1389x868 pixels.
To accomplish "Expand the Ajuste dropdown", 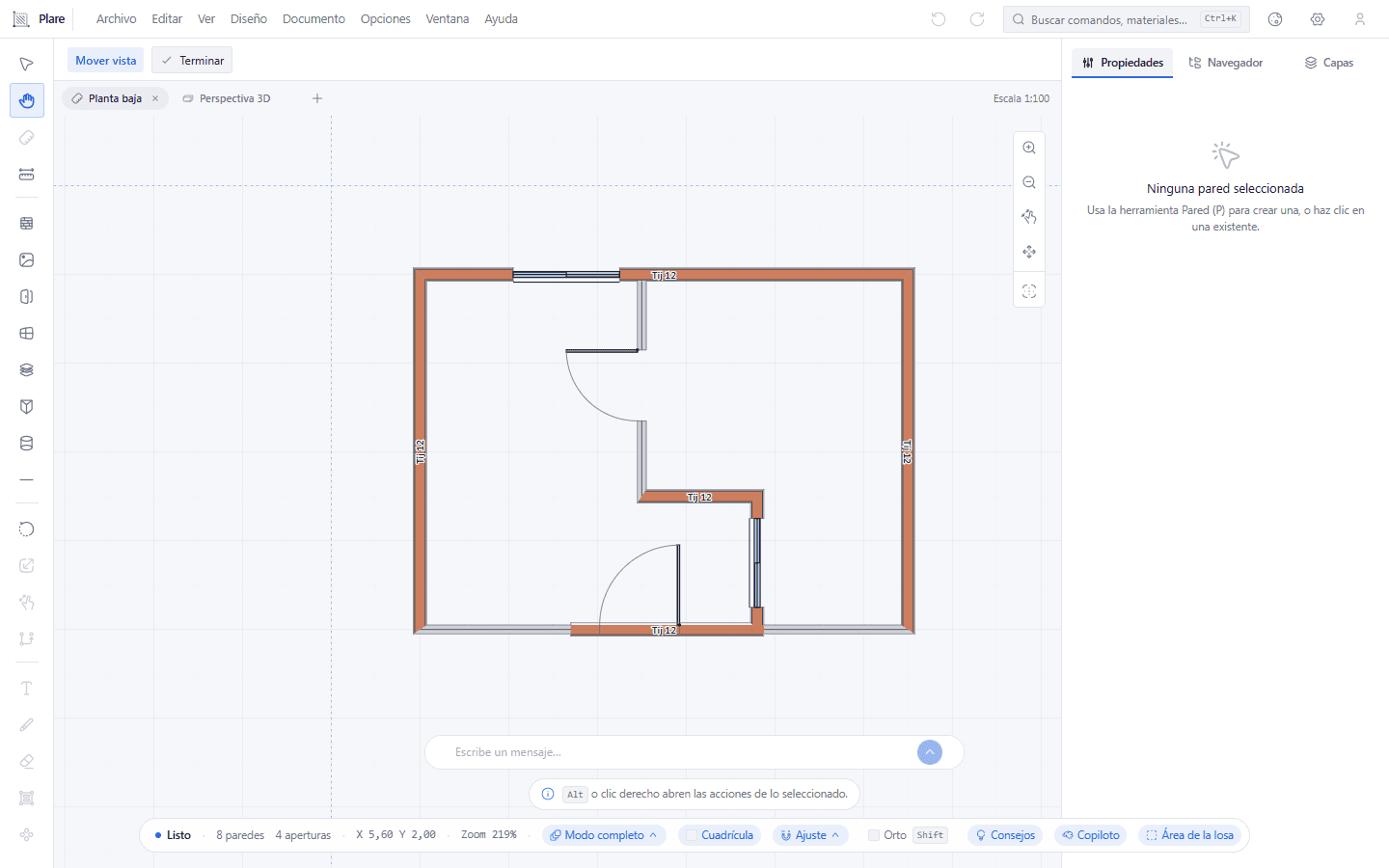I will click(x=810, y=835).
